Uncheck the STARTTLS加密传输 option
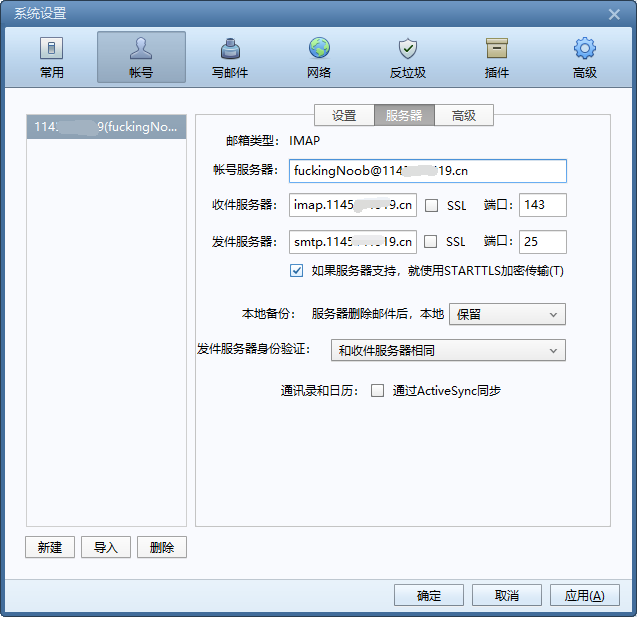The width and height of the screenshot is (637, 617). 297,271
